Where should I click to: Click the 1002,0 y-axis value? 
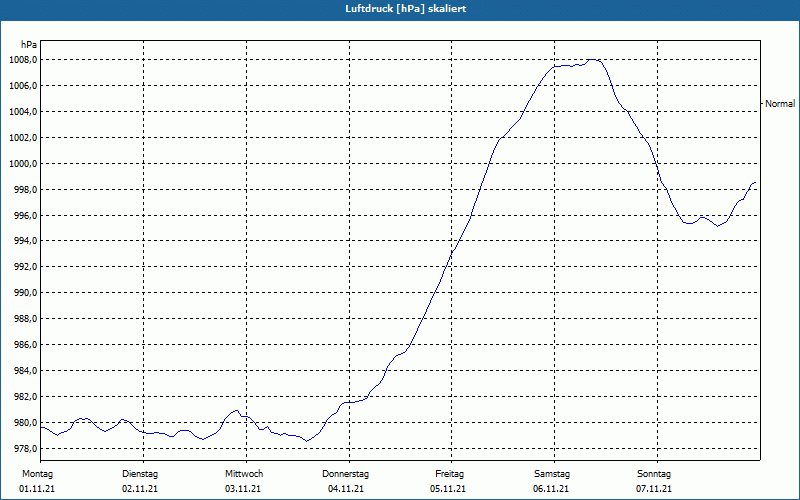(23, 138)
